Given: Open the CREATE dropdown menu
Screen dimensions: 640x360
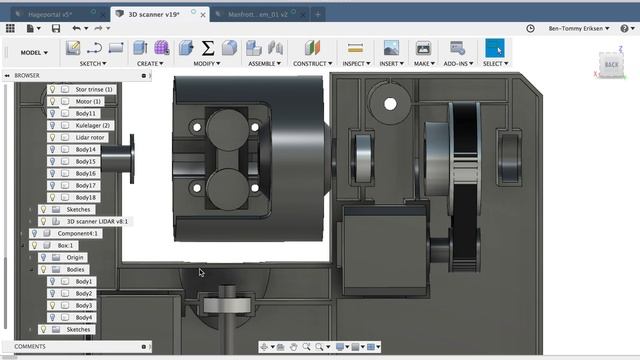Looking at the screenshot, I should point(150,64).
